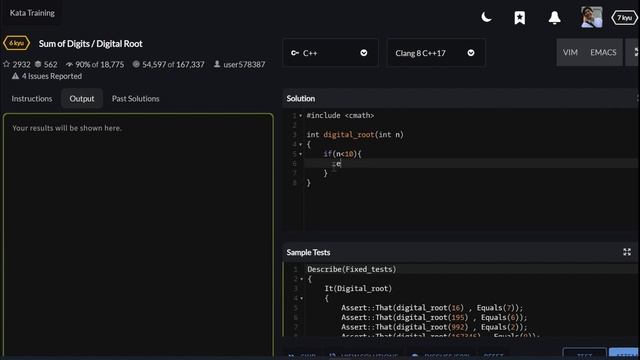Click the if(n<10){ line

coord(342,154)
